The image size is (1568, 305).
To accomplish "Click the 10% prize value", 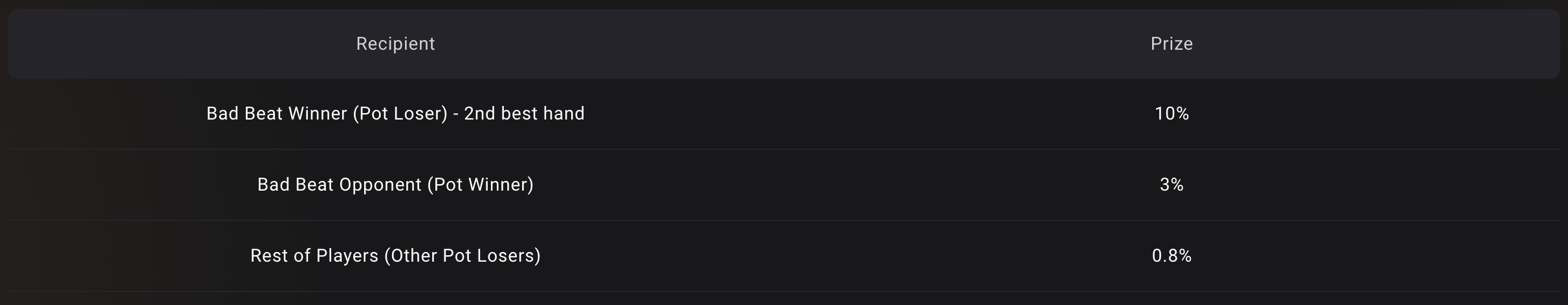I will point(1171,114).
